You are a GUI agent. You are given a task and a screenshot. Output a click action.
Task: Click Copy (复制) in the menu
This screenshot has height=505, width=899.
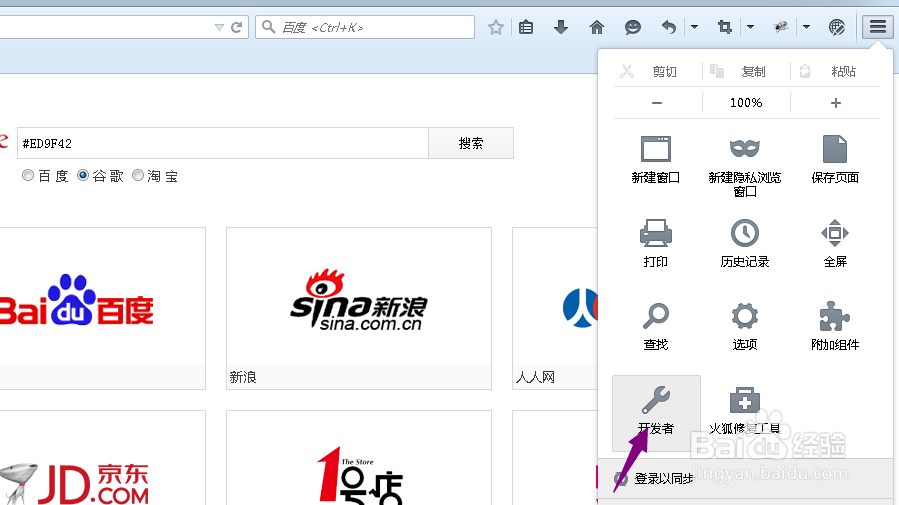746,72
